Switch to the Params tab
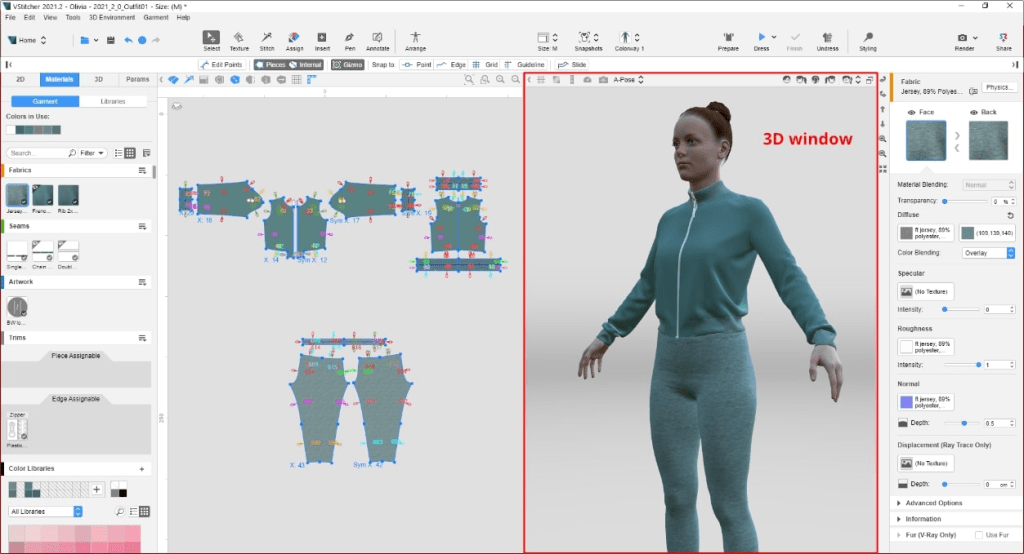 138,79
